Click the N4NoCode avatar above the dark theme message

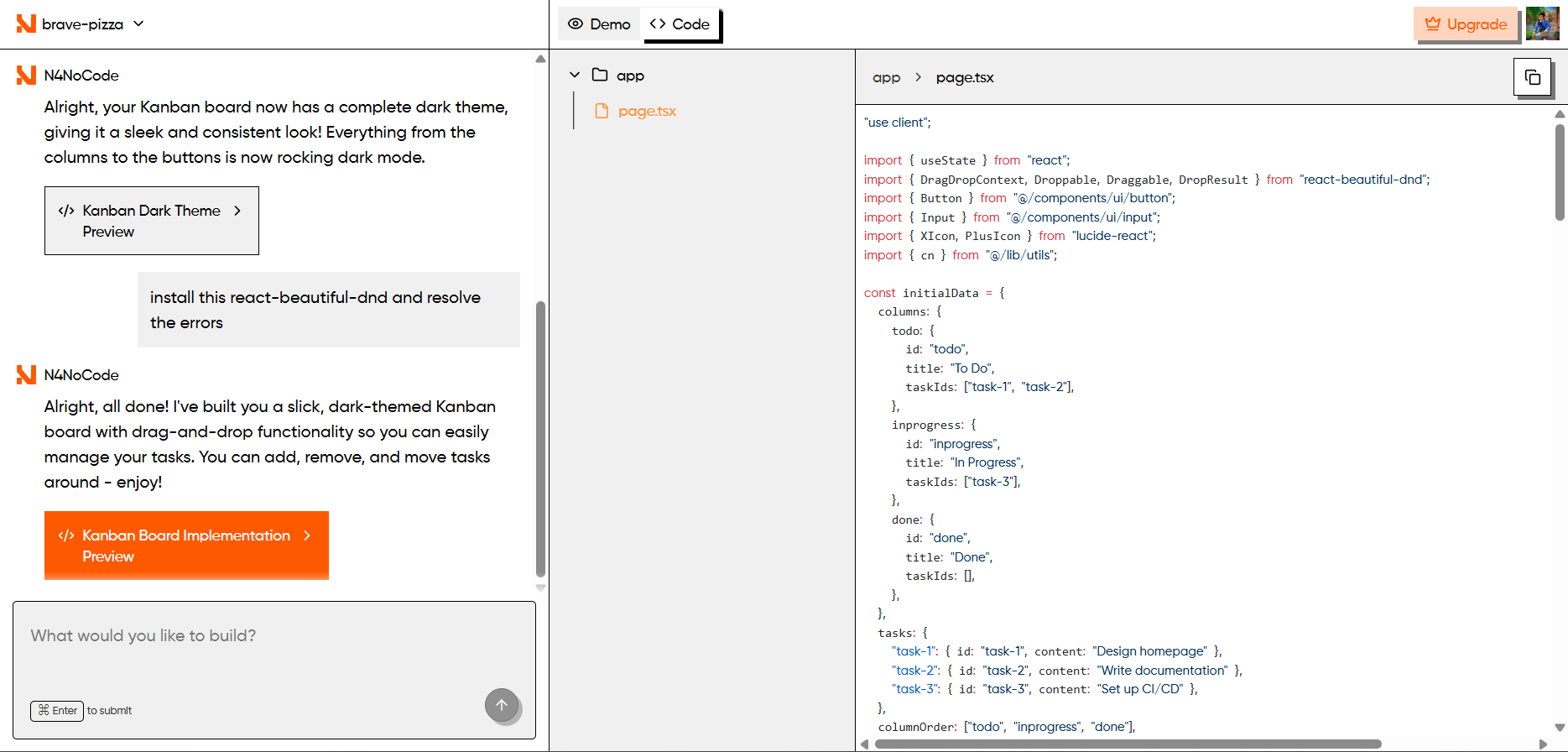pos(26,76)
